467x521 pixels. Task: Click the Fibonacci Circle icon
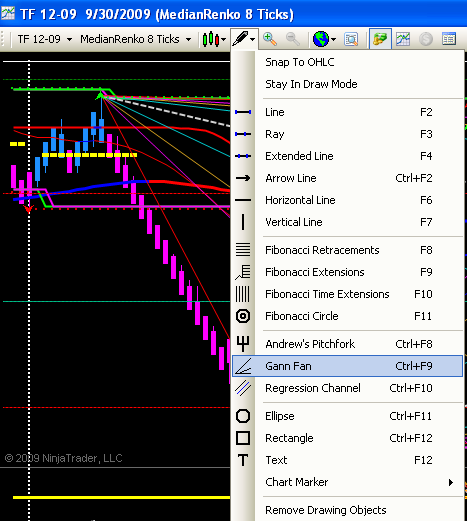pos(243,316)
